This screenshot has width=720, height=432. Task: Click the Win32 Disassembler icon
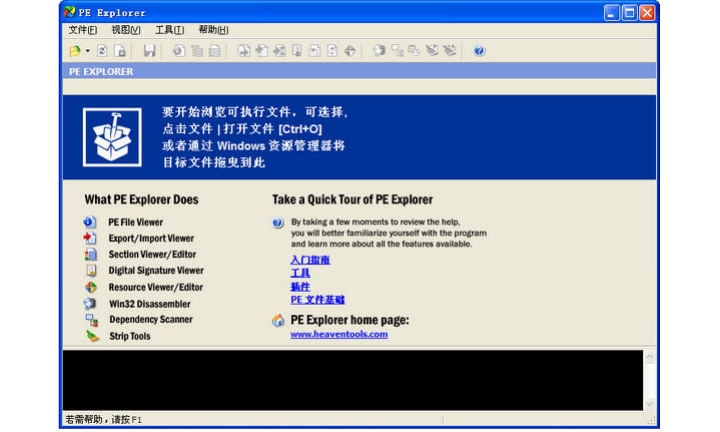(x=90, y=304)
